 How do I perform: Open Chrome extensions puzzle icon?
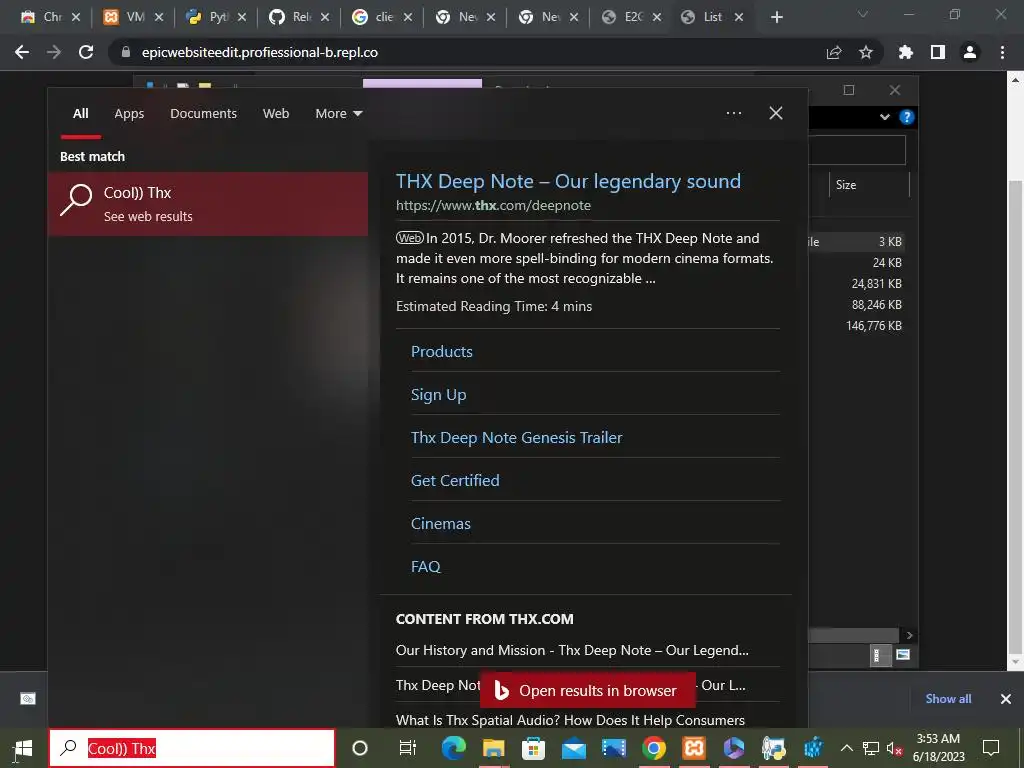(906, 52)
